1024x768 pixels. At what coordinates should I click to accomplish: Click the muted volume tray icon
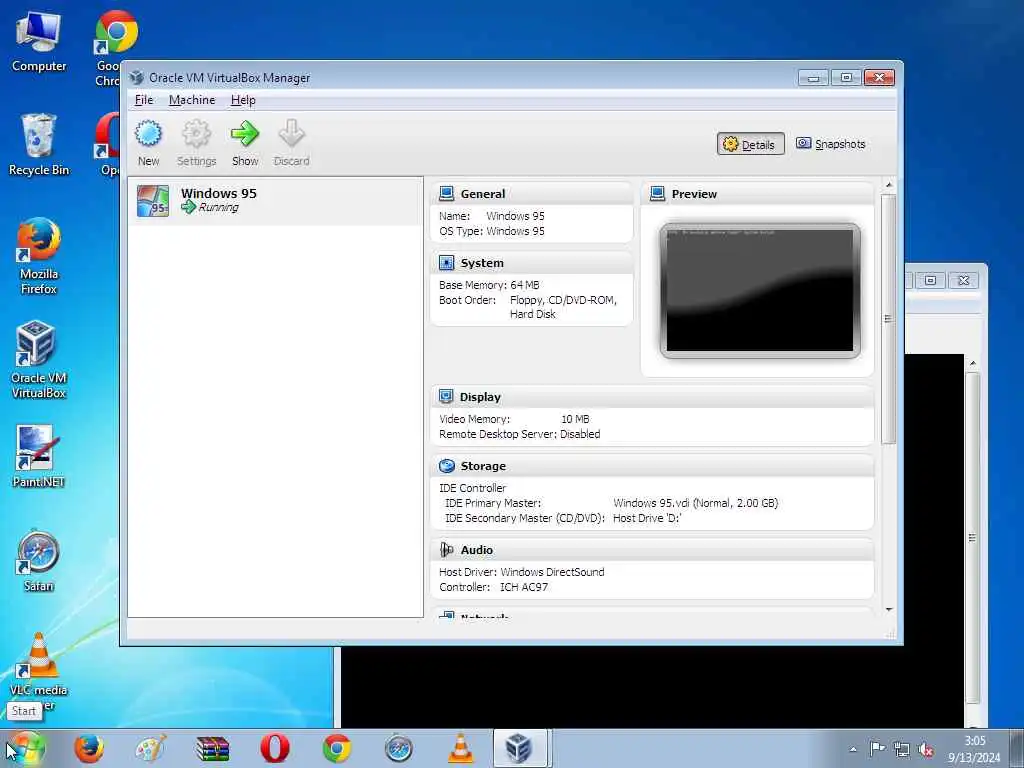pos(925,750)
